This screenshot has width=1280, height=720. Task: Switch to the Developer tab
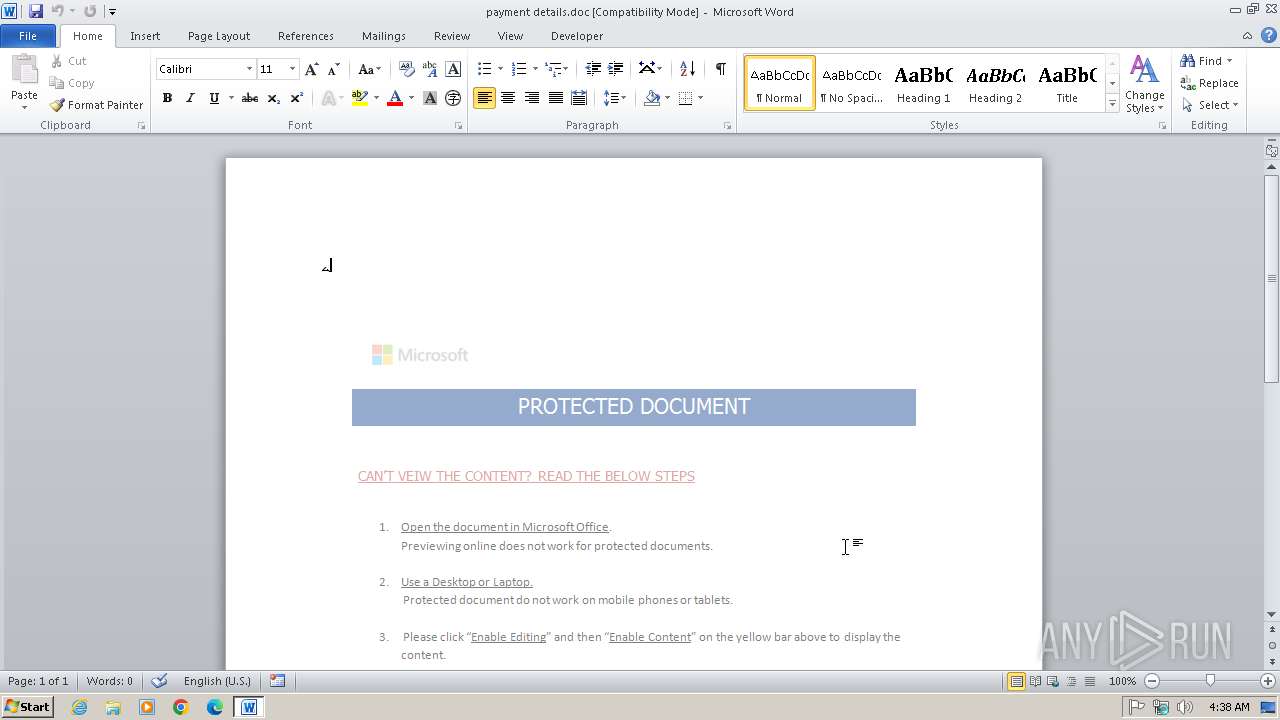577,36
